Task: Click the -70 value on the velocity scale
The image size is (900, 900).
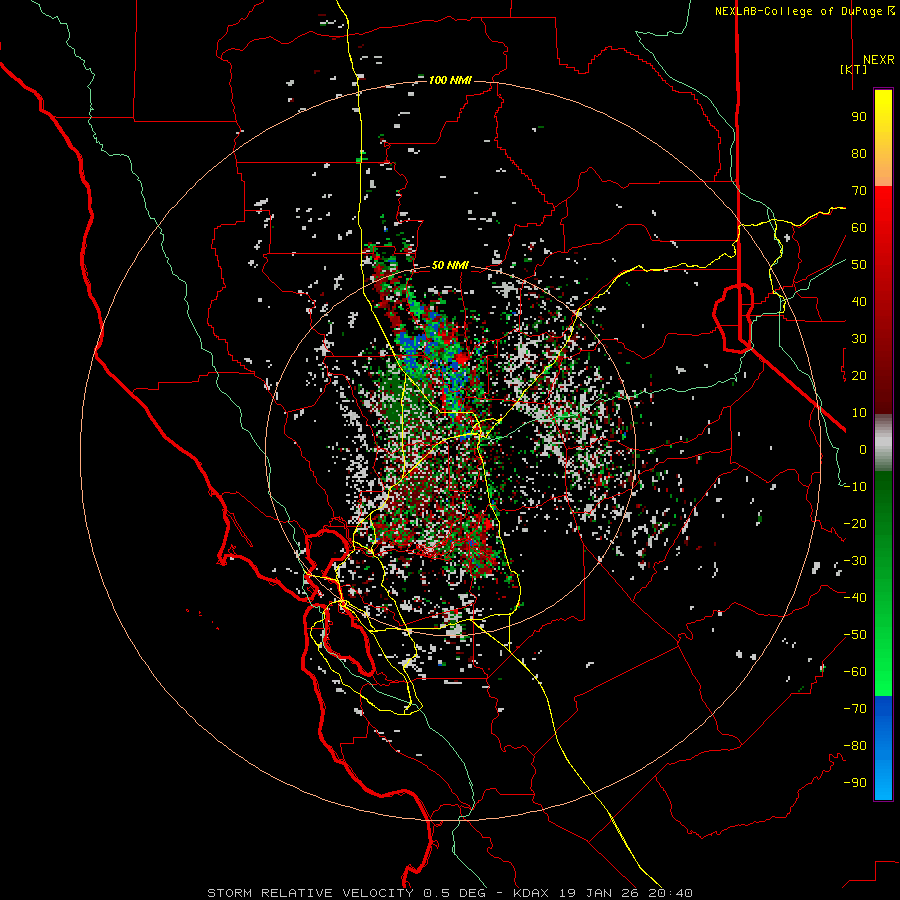Action: (x=855, y=709)
